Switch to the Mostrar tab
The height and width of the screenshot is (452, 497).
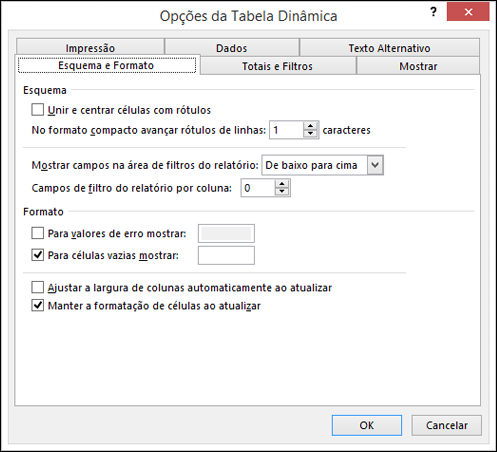point(418,66)
